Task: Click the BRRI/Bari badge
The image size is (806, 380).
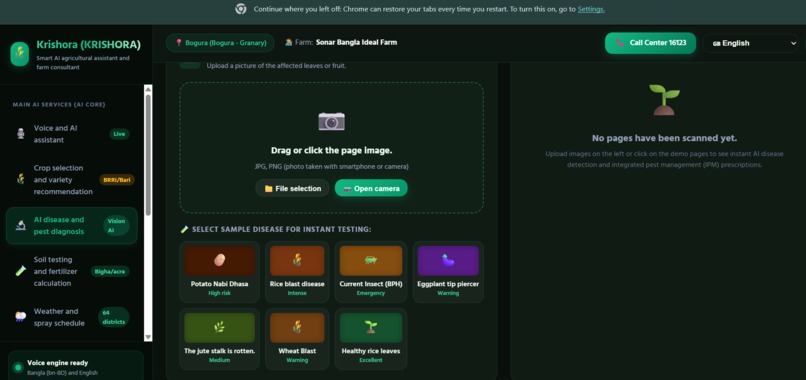Action: [117, 180]
